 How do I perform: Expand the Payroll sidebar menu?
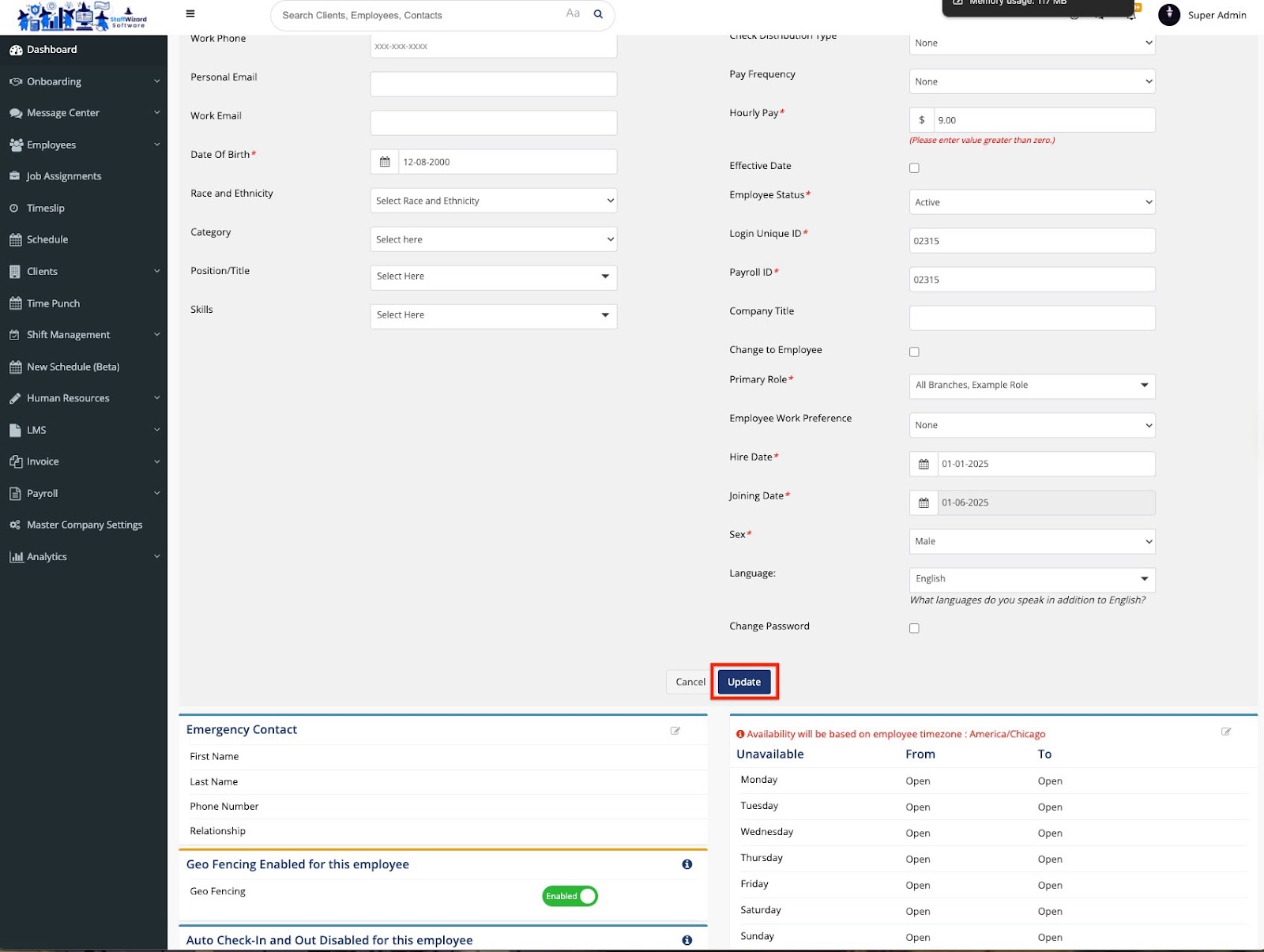pyautogui.click(x=84, y=493)
